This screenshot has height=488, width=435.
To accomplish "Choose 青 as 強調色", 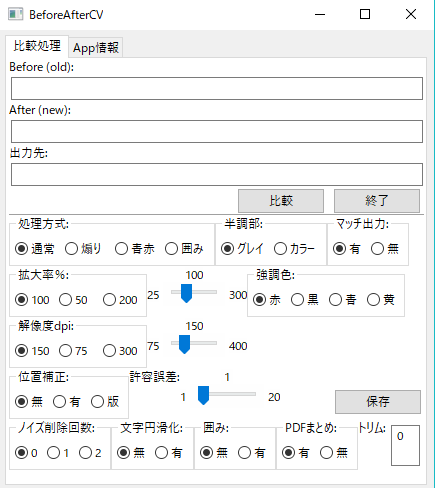I will (343, 300).
